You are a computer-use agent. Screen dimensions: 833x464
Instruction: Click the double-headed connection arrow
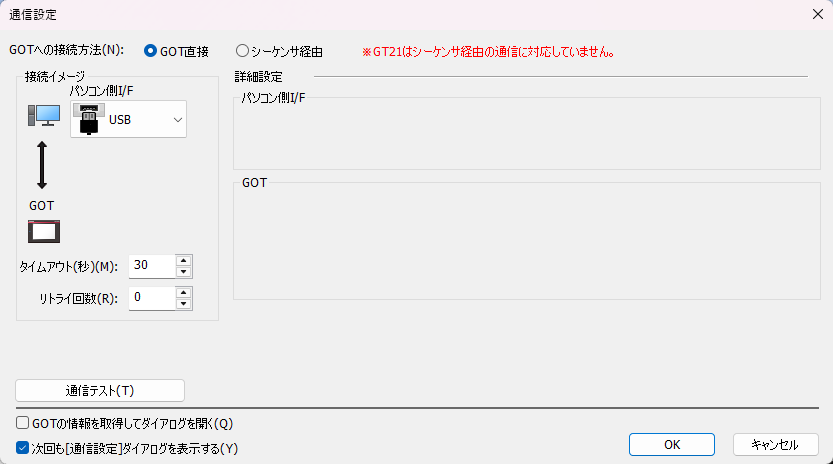[x=42, y=166]
